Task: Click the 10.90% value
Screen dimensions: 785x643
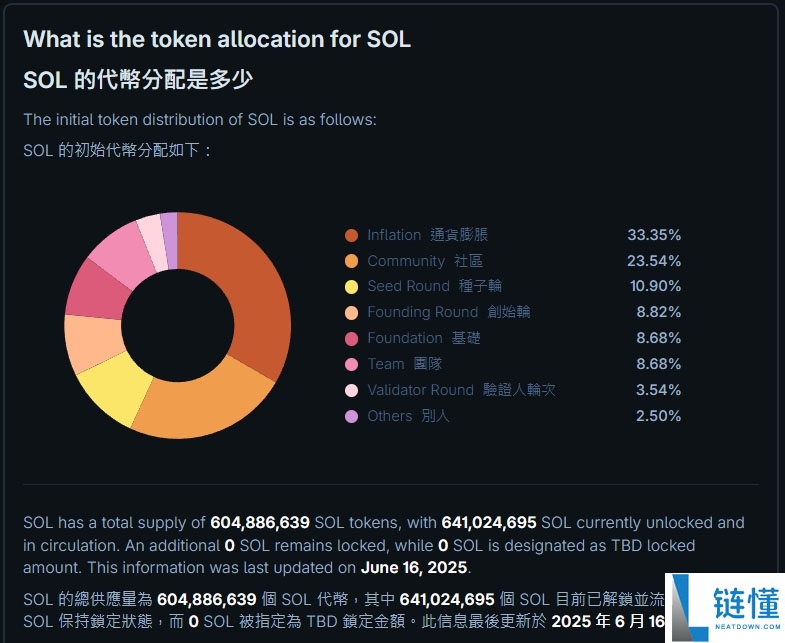Action: pos(655,286)
